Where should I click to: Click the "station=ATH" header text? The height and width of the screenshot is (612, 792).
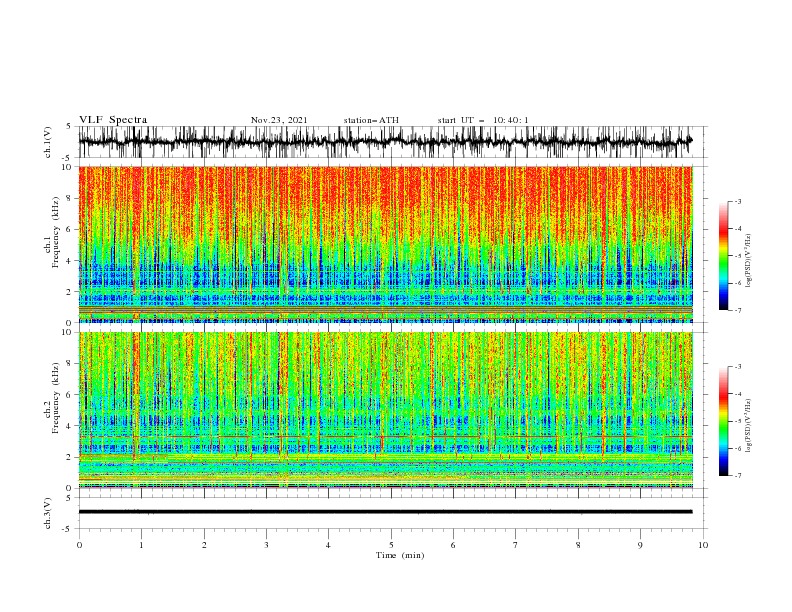pos(371,120)
